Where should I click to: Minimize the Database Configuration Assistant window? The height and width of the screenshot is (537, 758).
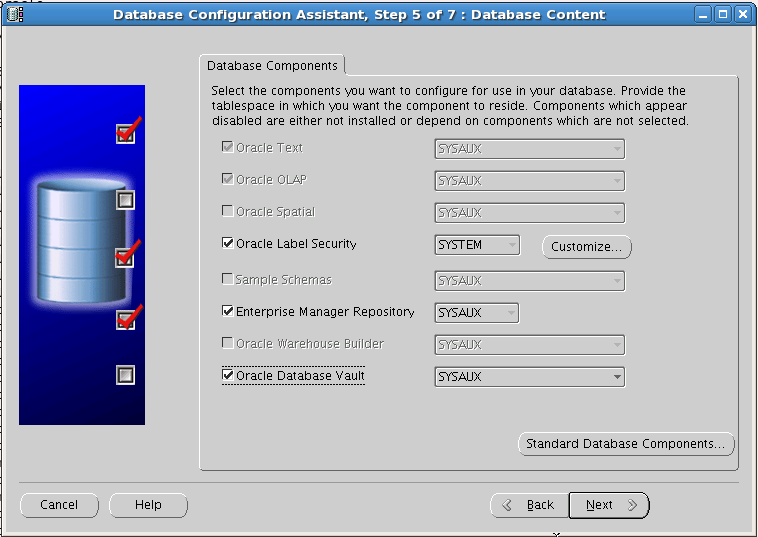tap(703, 15)
